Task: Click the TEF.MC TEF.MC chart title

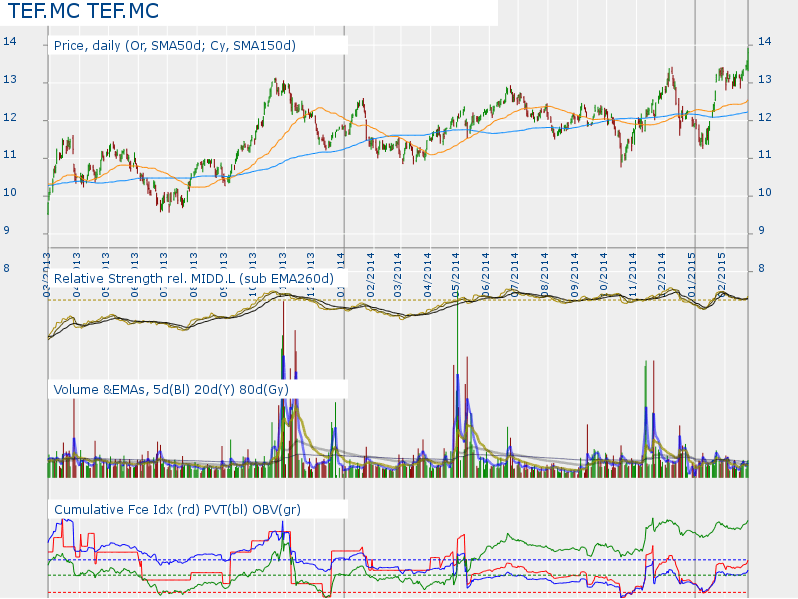Action: (83, 11)
